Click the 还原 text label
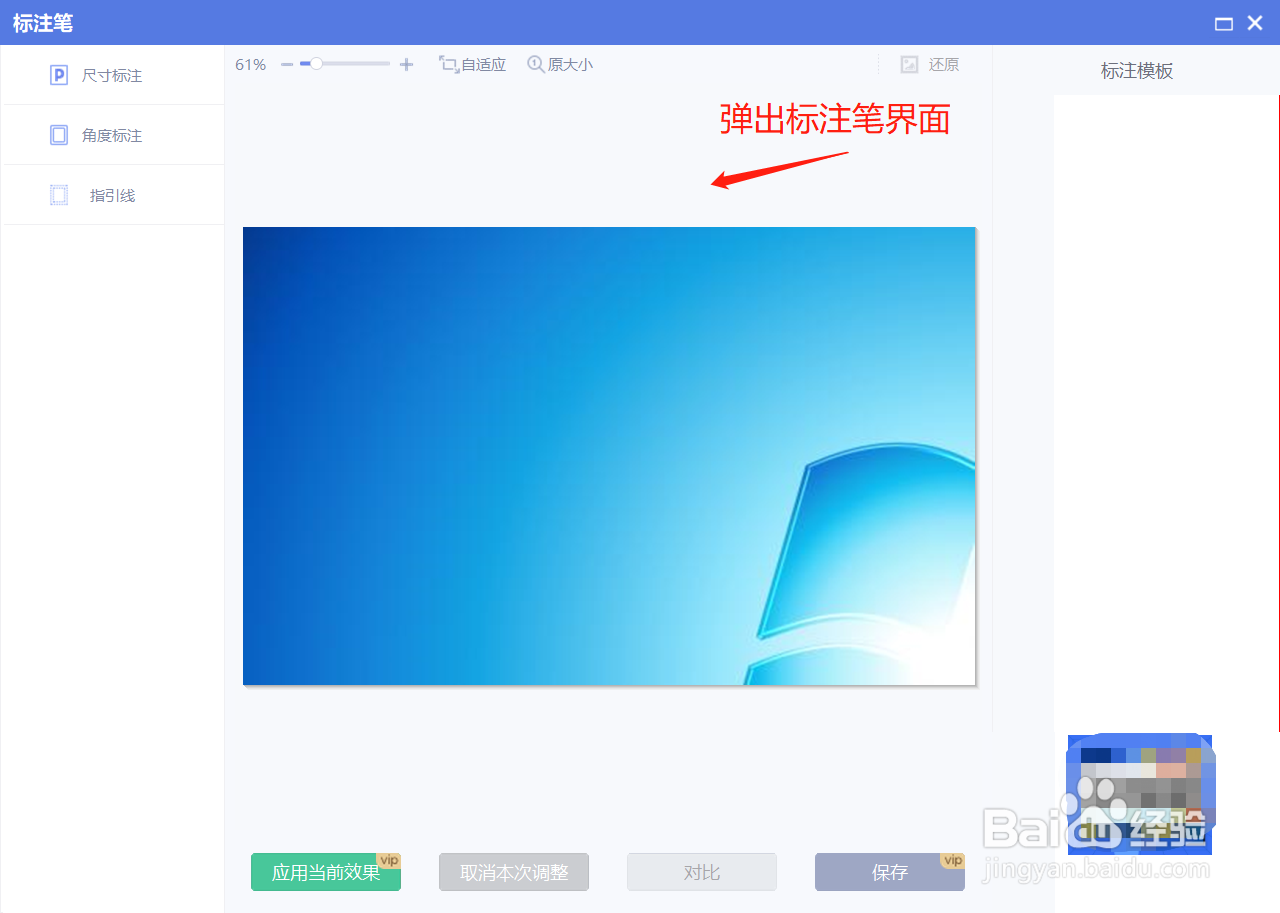The height and width of the screenshot is (913, 1280). coord(944,64)
